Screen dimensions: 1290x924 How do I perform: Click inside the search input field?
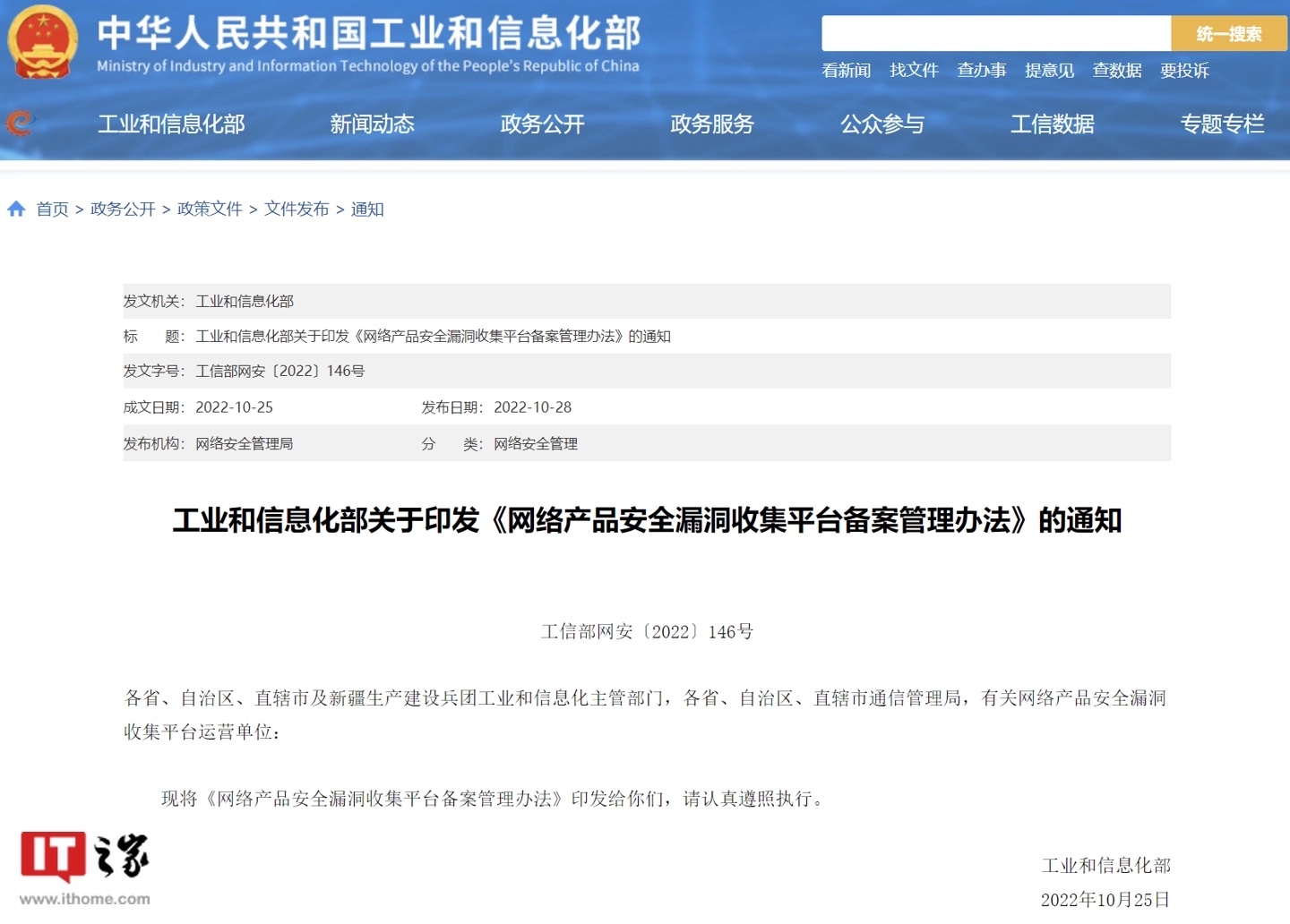(x=995, y=34)
